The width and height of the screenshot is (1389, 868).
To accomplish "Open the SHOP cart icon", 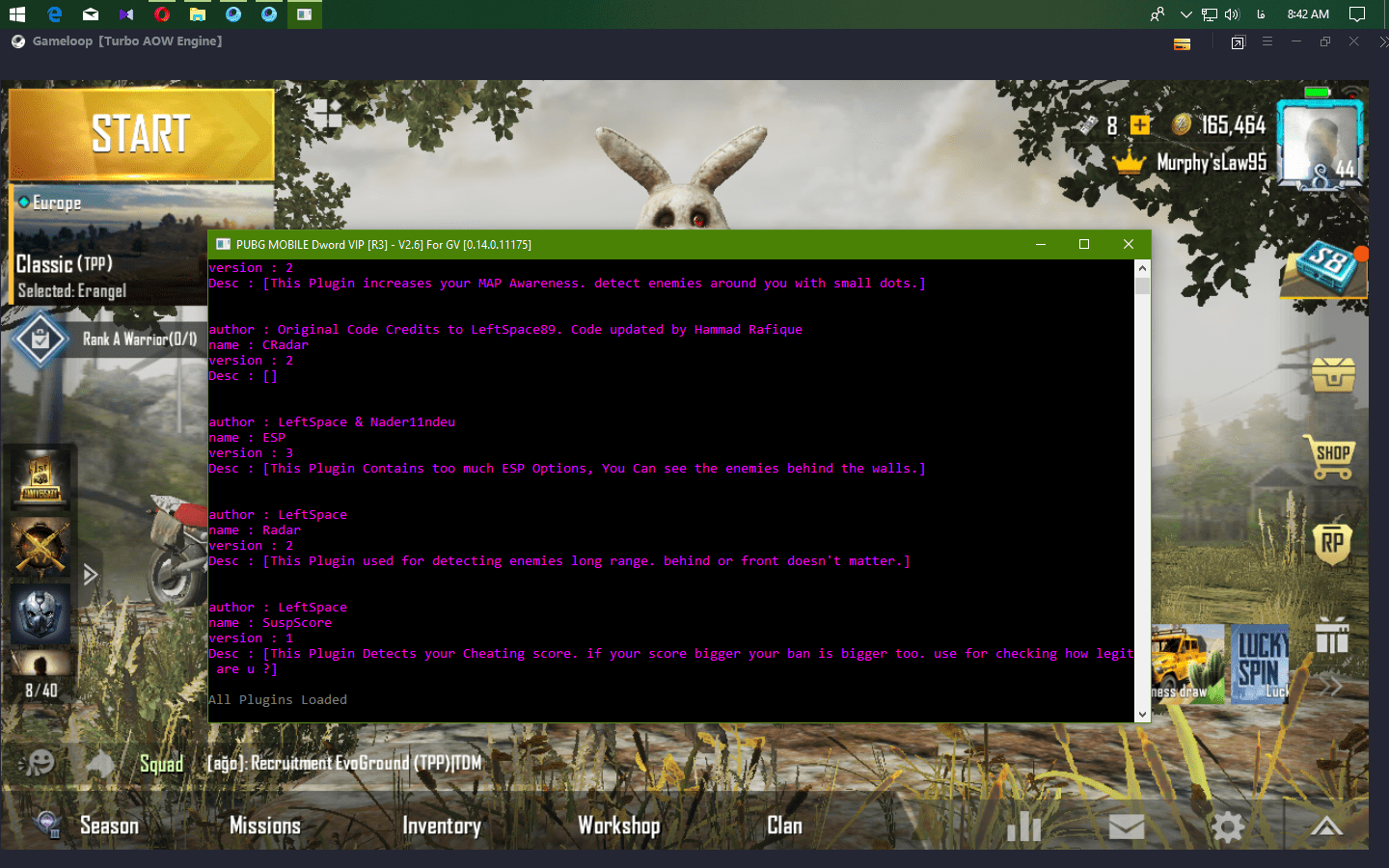I will click(1333, 457).
